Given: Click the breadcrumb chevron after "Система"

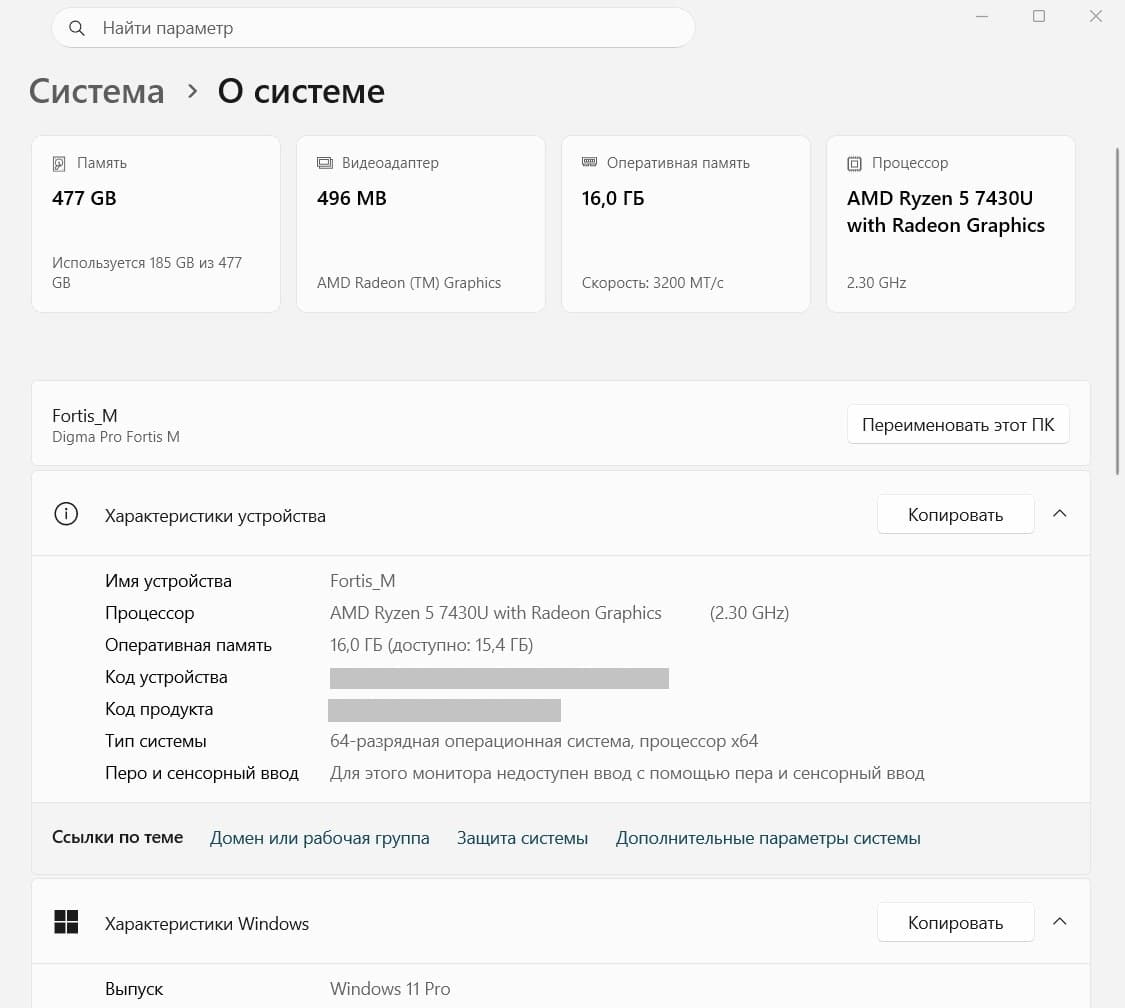Looking at the screenshot, I should pos(192,91).
